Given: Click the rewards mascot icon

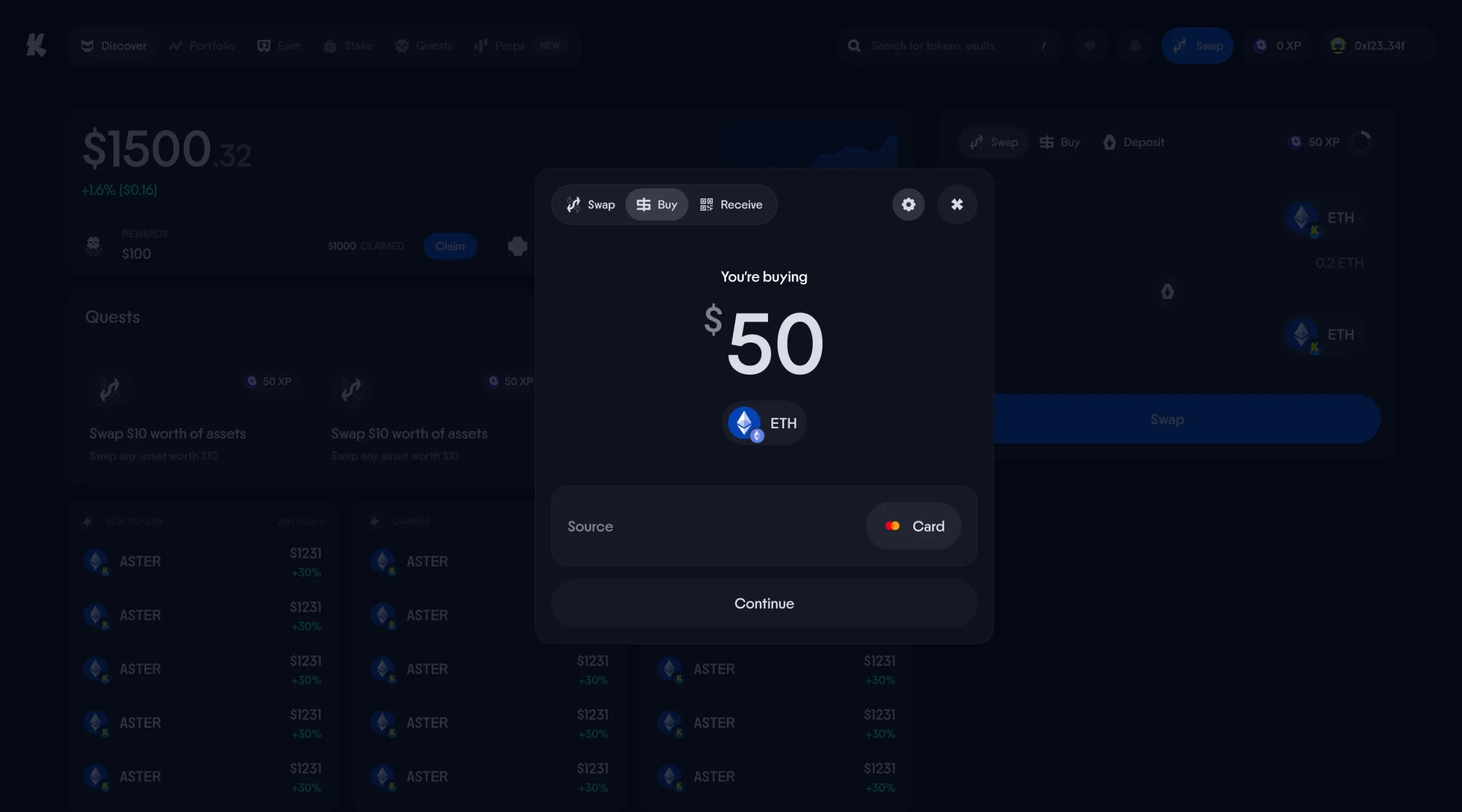Looking at the screenshot, I should [x=94, y=246].
